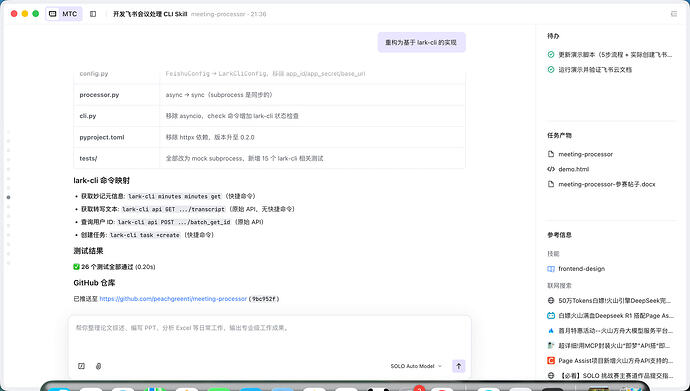This screenshot has width=690, height=391.
Task: Click the 重构为基于 lark-cli 的实现 message bubble
Action: (421, 43)
